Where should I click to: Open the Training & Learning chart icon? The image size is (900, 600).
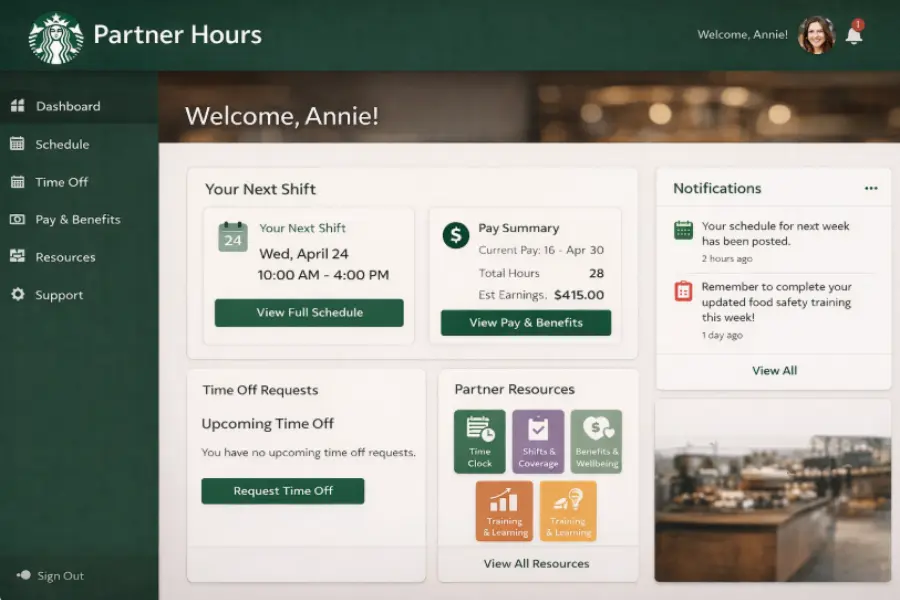click(505, 512)
